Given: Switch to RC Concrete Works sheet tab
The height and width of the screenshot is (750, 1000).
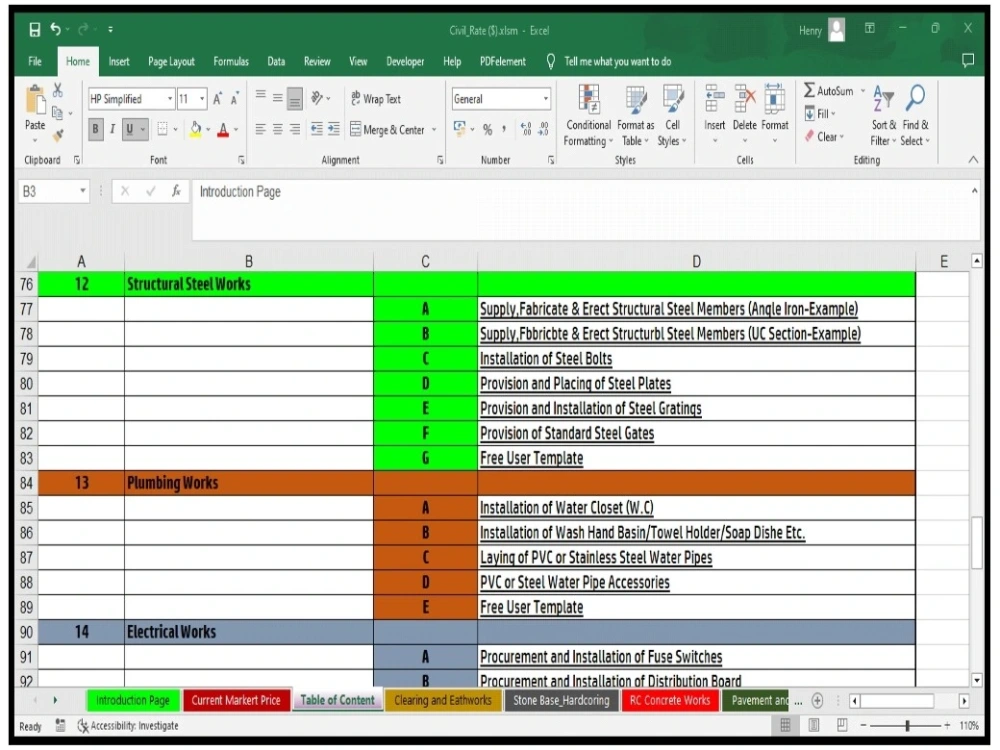Looking at the screenshot, I should (670, 700).
